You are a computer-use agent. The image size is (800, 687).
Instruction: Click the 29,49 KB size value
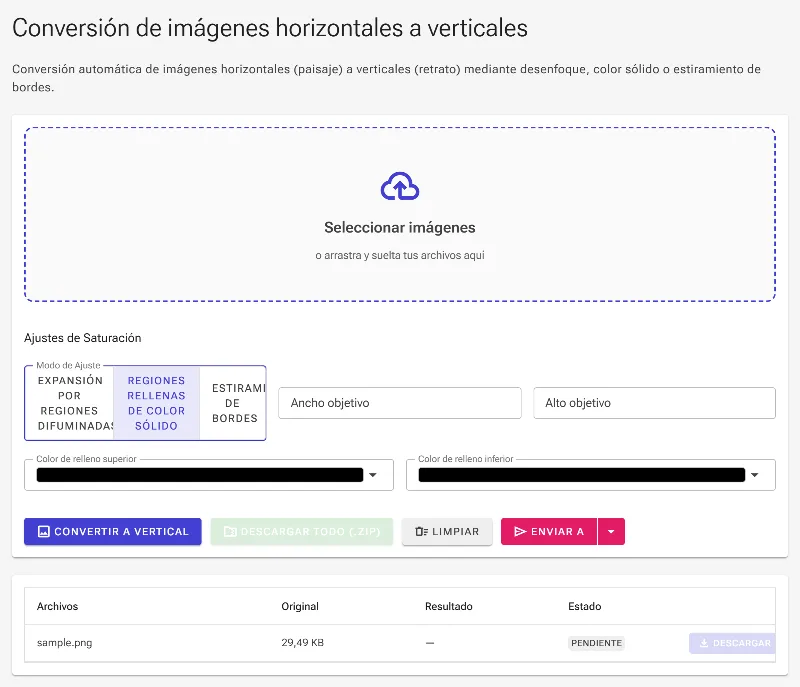[x=303, y=643]
